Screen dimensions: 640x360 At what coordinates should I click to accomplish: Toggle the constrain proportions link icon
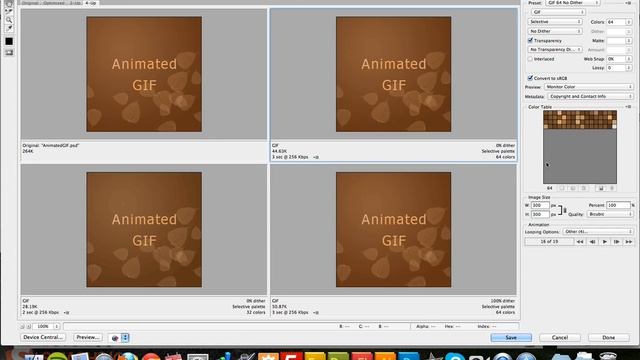(565, 210)
